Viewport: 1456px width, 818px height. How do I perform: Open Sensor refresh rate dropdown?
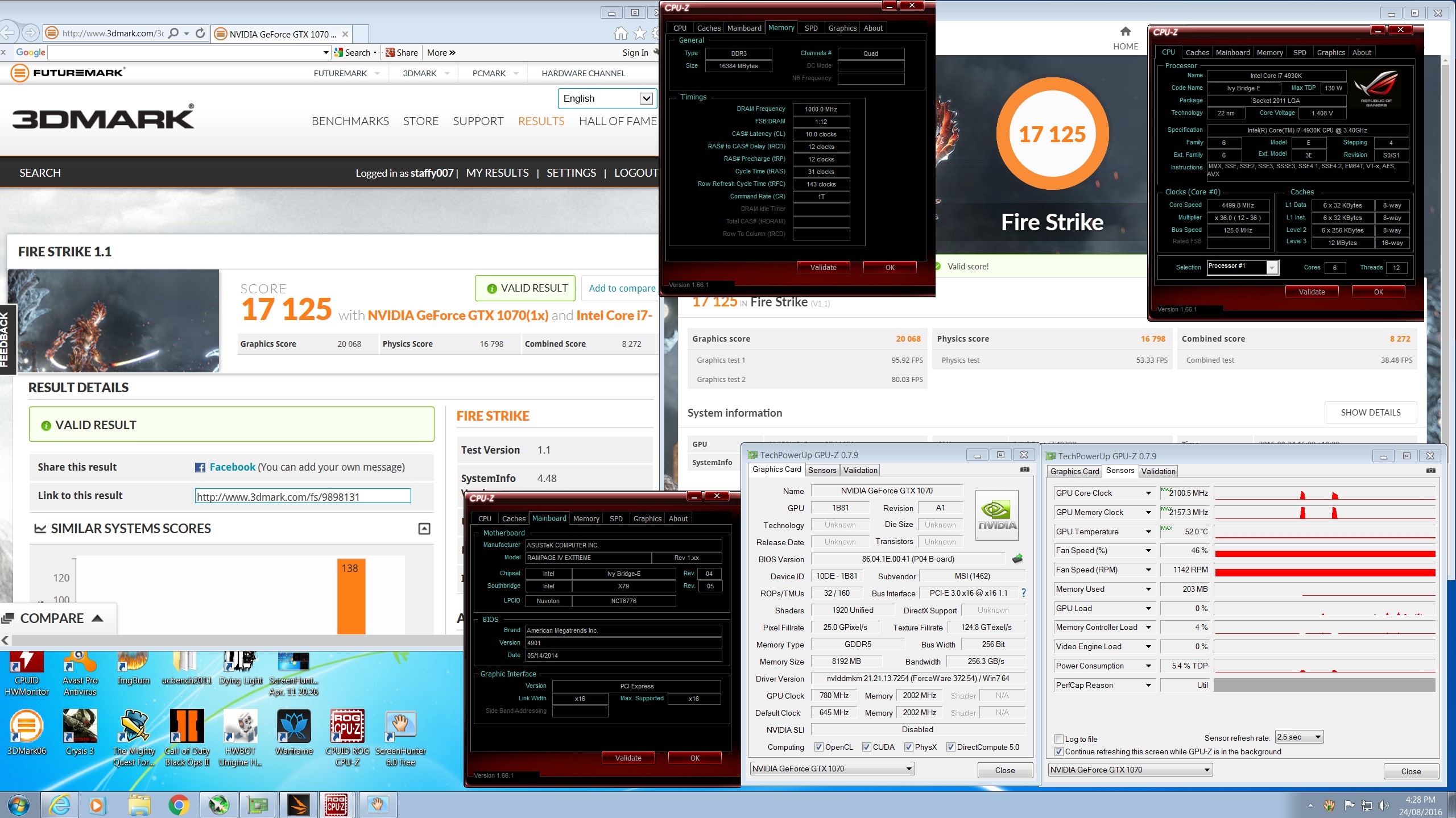[x=1299, y=737]
